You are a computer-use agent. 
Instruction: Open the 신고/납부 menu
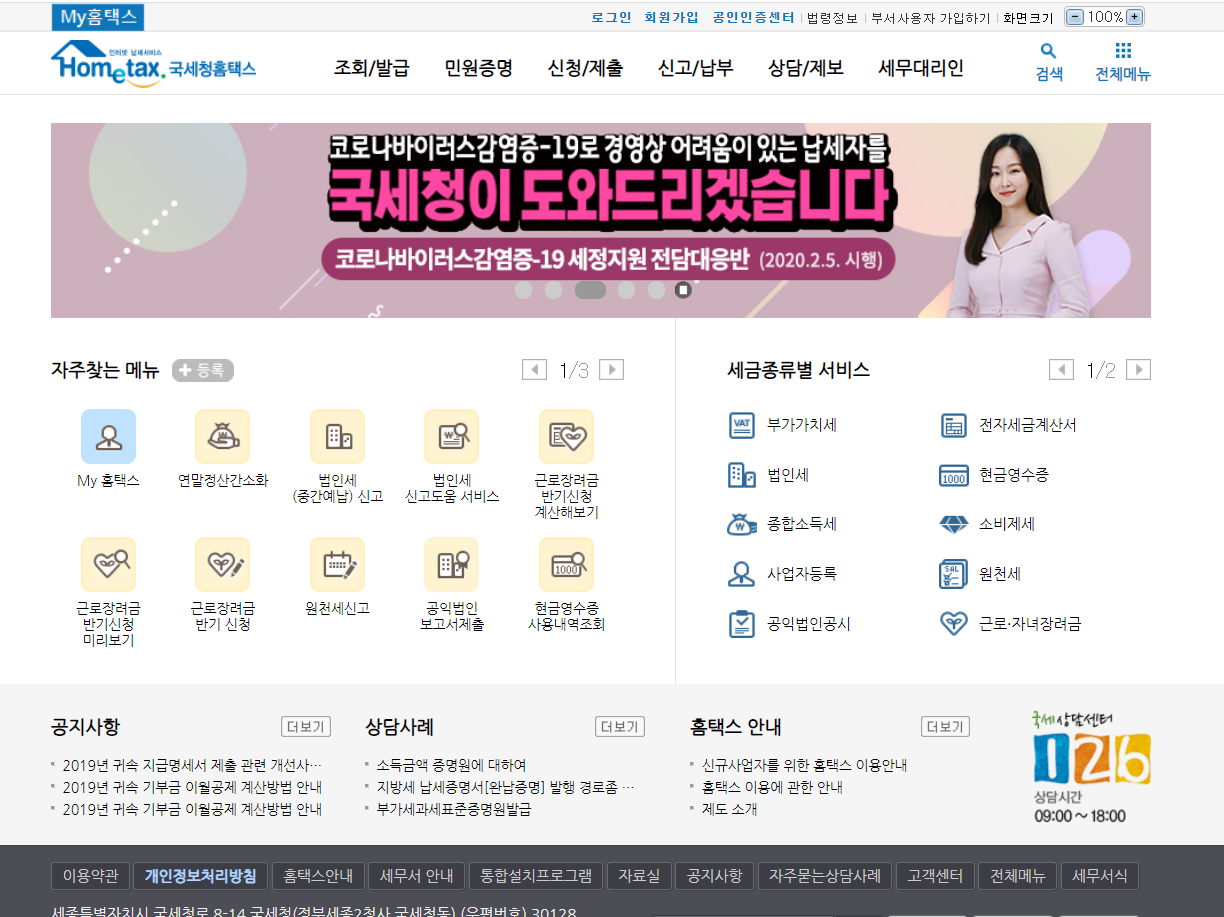[695, 68]
